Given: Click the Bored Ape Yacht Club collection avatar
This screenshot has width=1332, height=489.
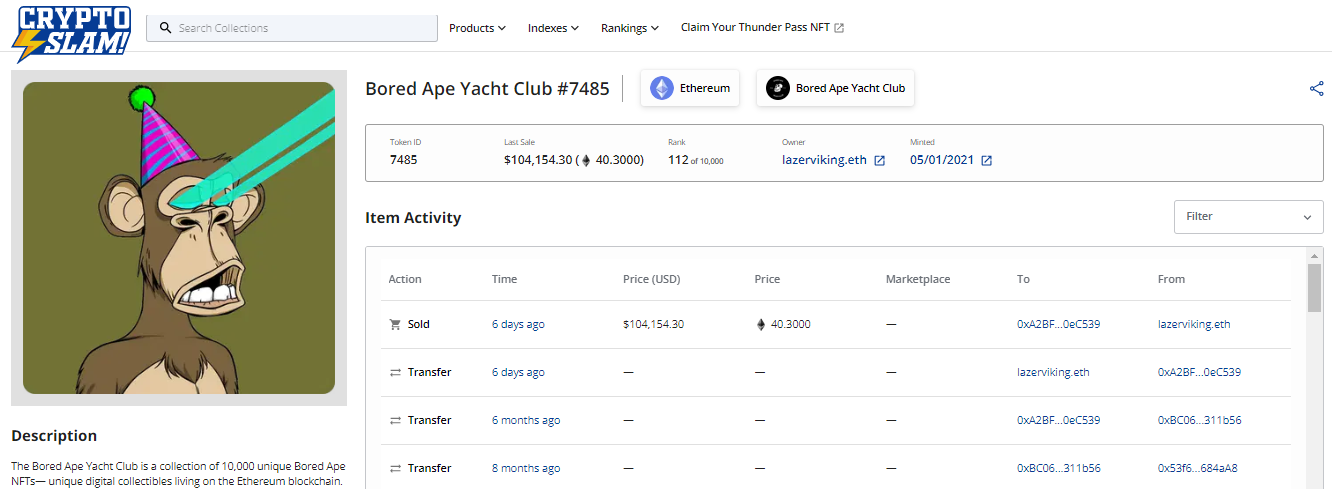Looking at the screenshot, I should pyautogui.click(x=778, y=88).
